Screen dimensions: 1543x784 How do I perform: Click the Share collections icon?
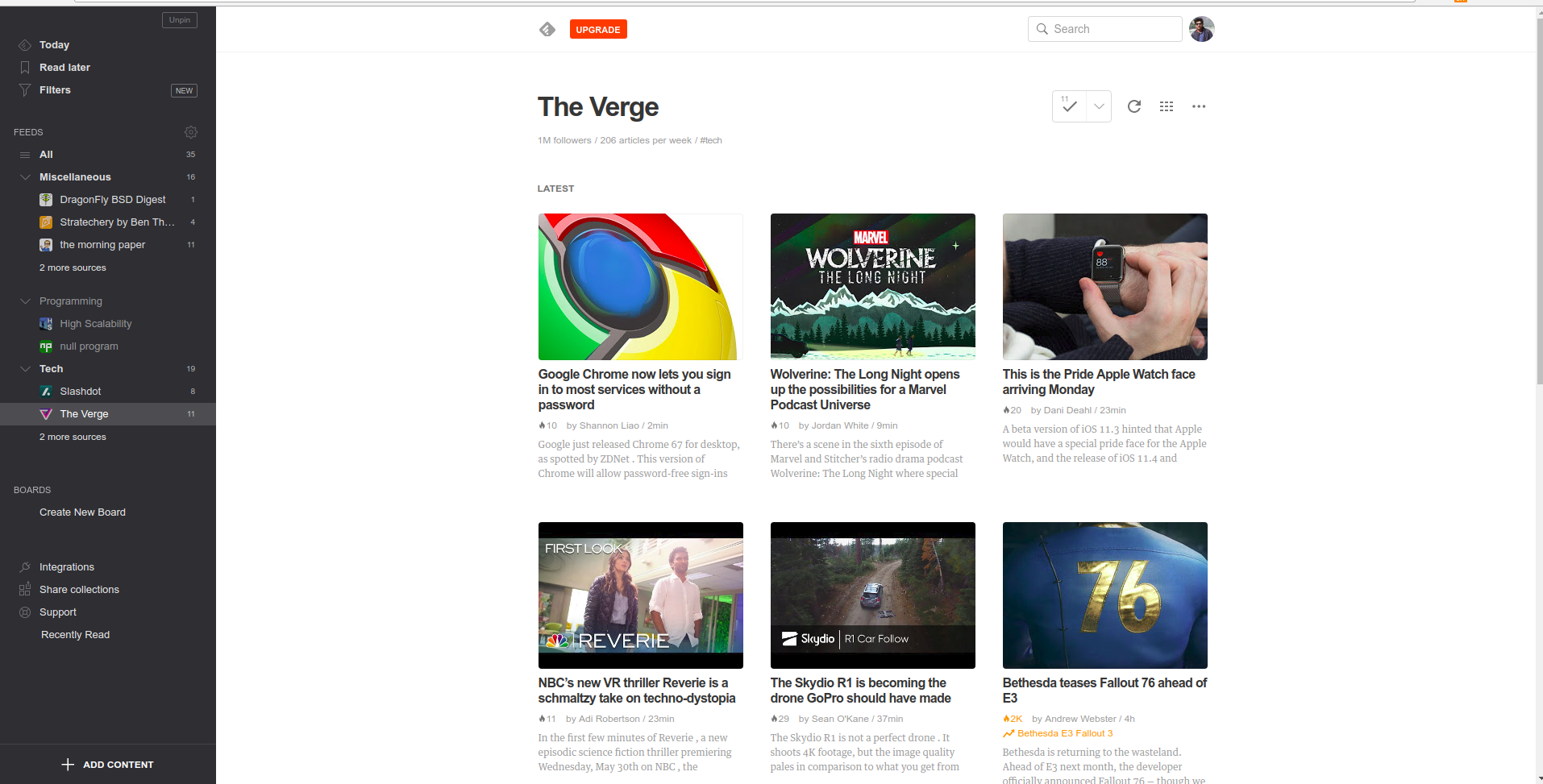tap(25, 590)
